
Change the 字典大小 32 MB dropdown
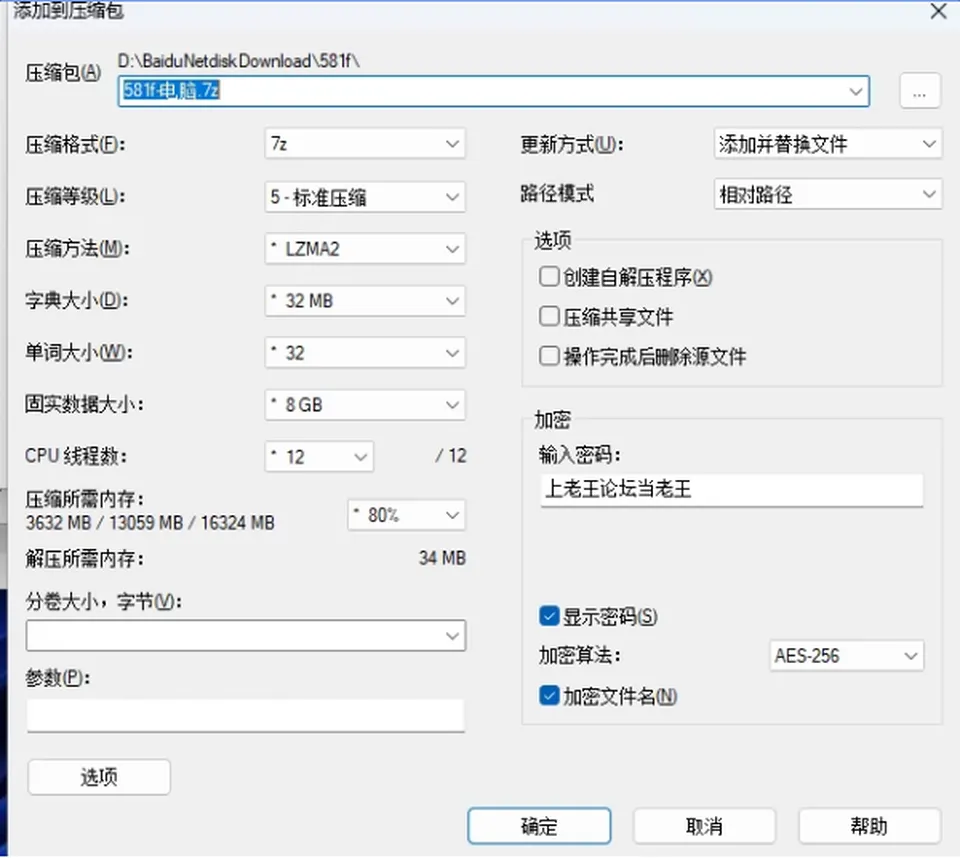365,301
